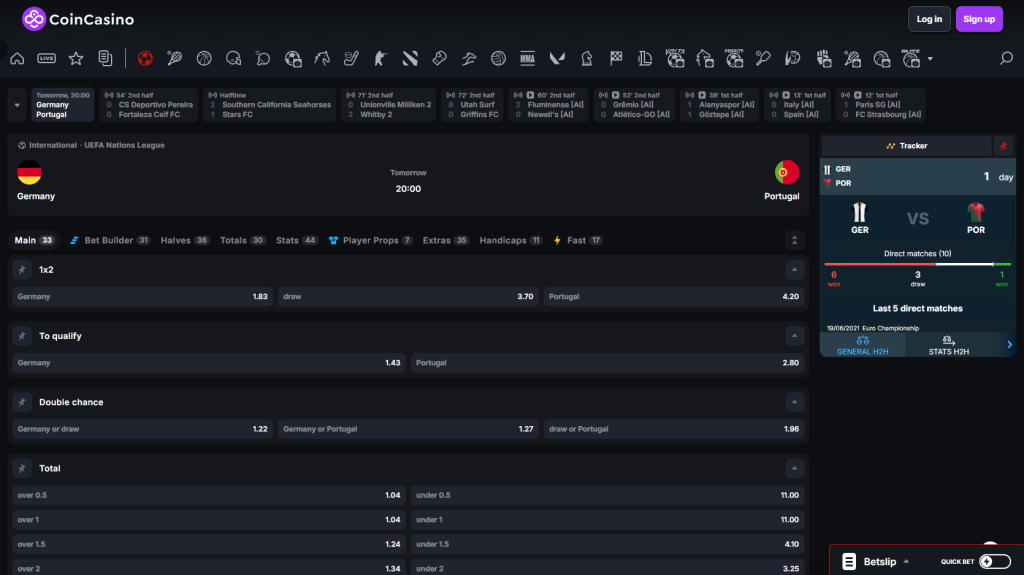
Task: Collapse the Total market section
Action: [x=794, y=468]
